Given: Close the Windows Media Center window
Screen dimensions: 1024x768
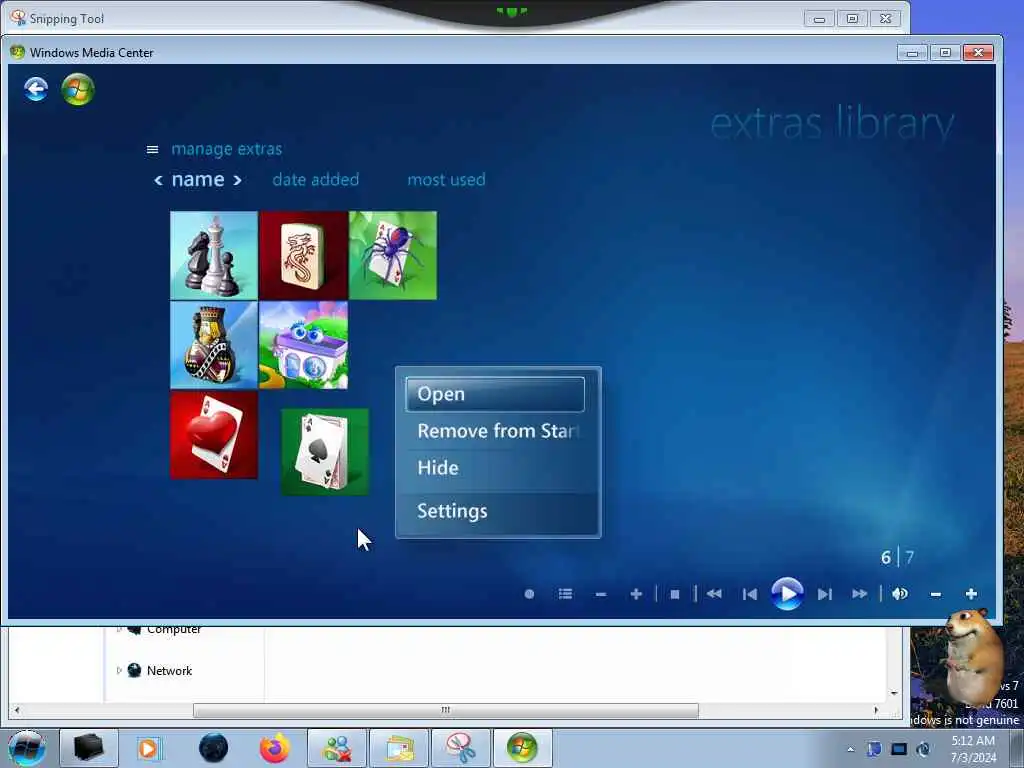Looking at the screenshot, I should pos(978,53).
